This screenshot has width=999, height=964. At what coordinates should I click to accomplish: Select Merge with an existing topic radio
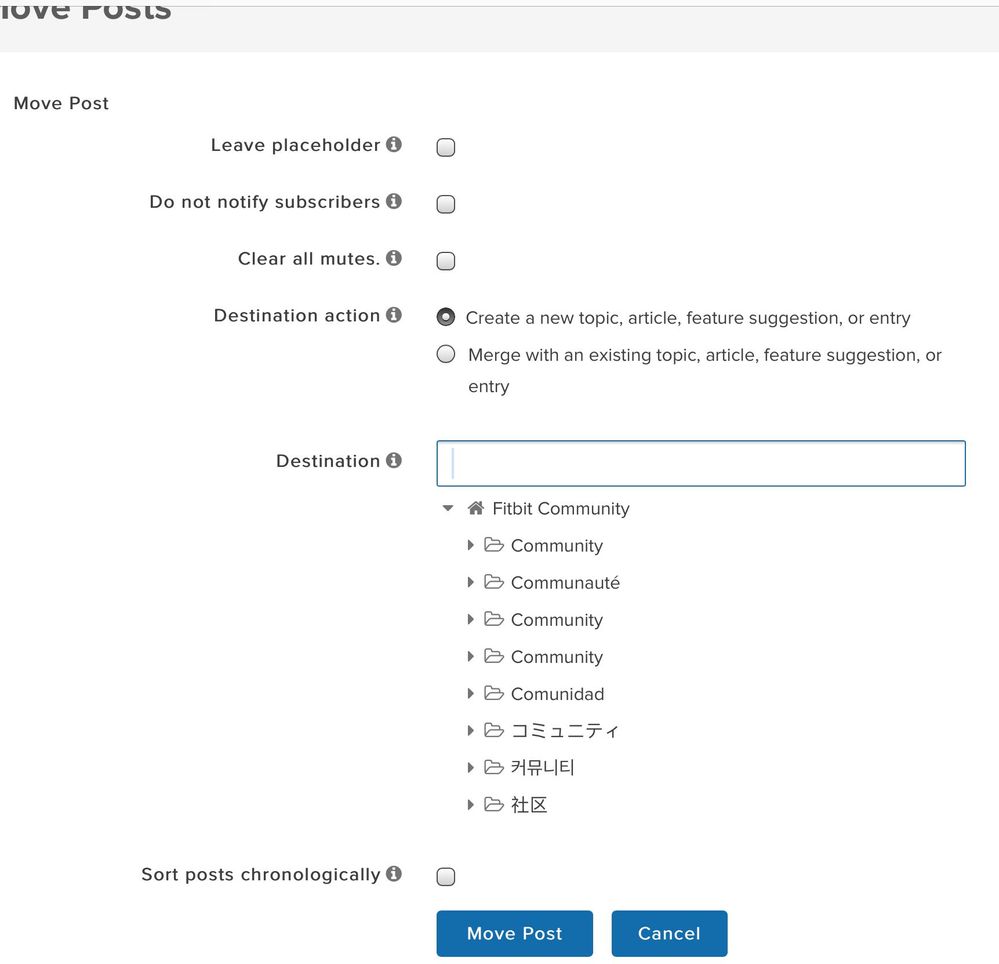445,354
